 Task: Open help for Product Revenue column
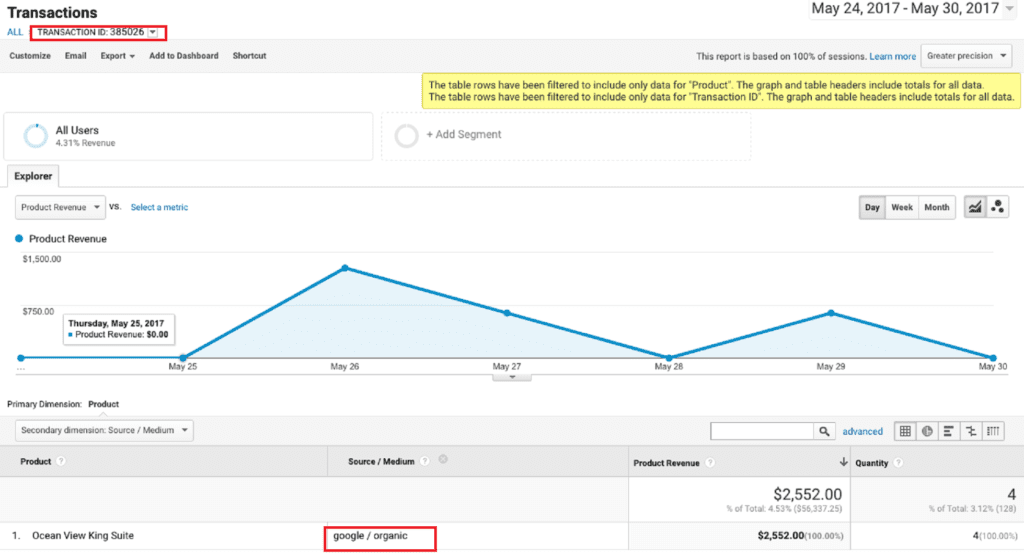point(710,463)
